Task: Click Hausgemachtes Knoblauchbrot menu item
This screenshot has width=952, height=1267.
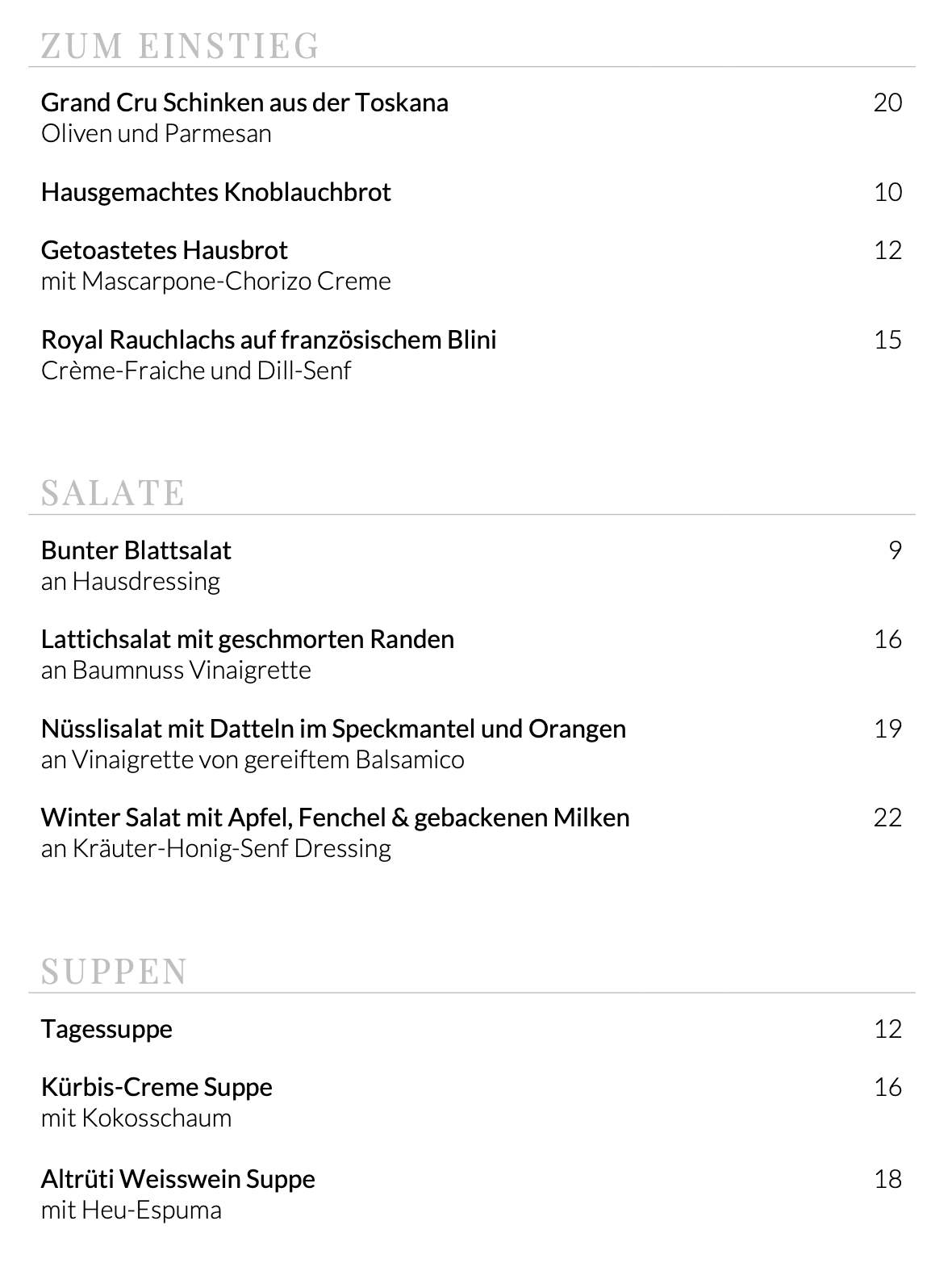Action: click(x=216, y=193)
